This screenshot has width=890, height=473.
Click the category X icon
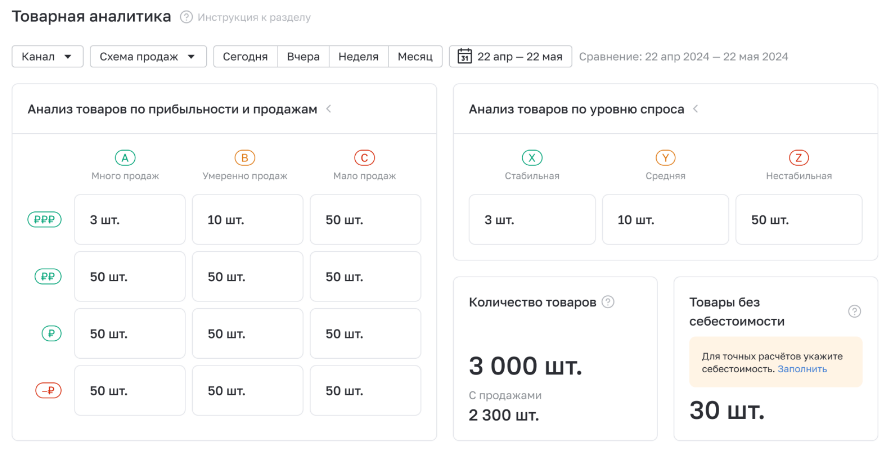point(532,158)
